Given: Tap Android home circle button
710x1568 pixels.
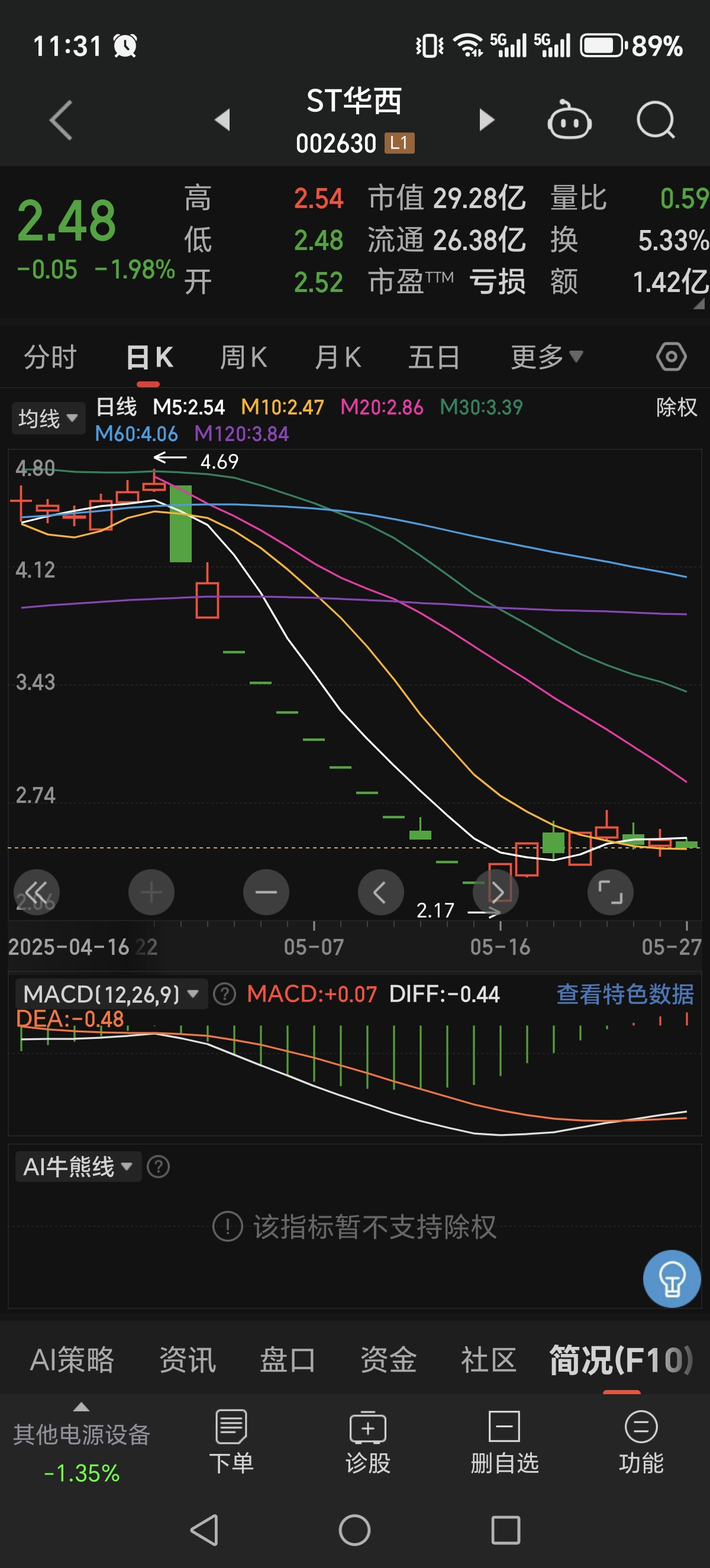Looking at the screenshot, I should [354, 1530].
